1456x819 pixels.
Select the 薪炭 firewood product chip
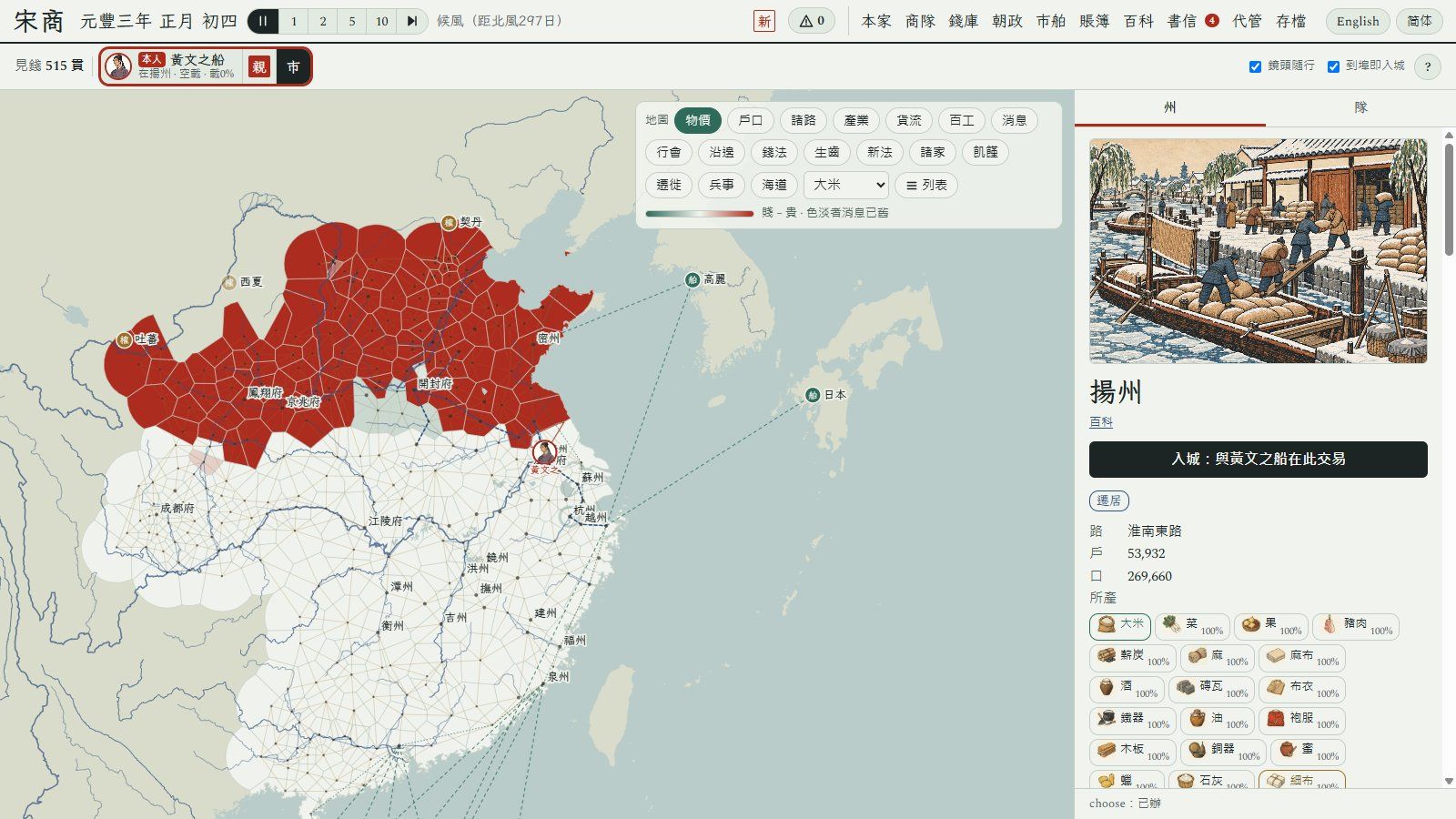coord(1133,657)
